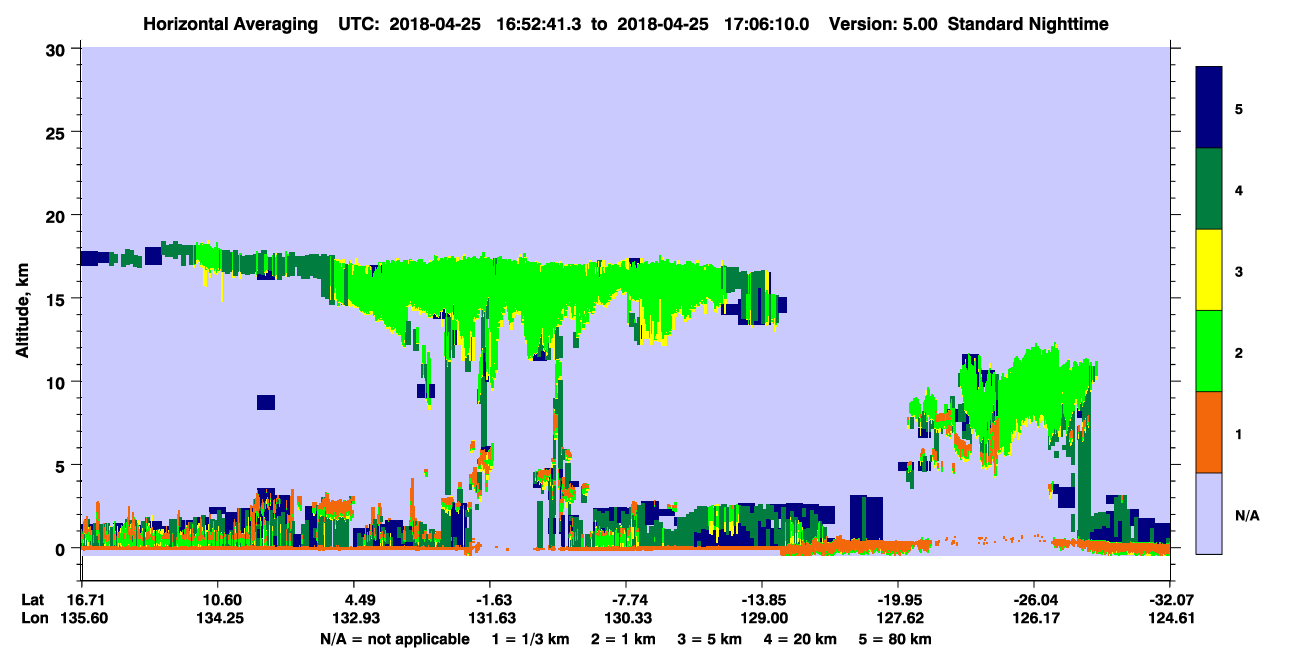Click the 16.71 latitude tick label

click(x=82, y=599)
